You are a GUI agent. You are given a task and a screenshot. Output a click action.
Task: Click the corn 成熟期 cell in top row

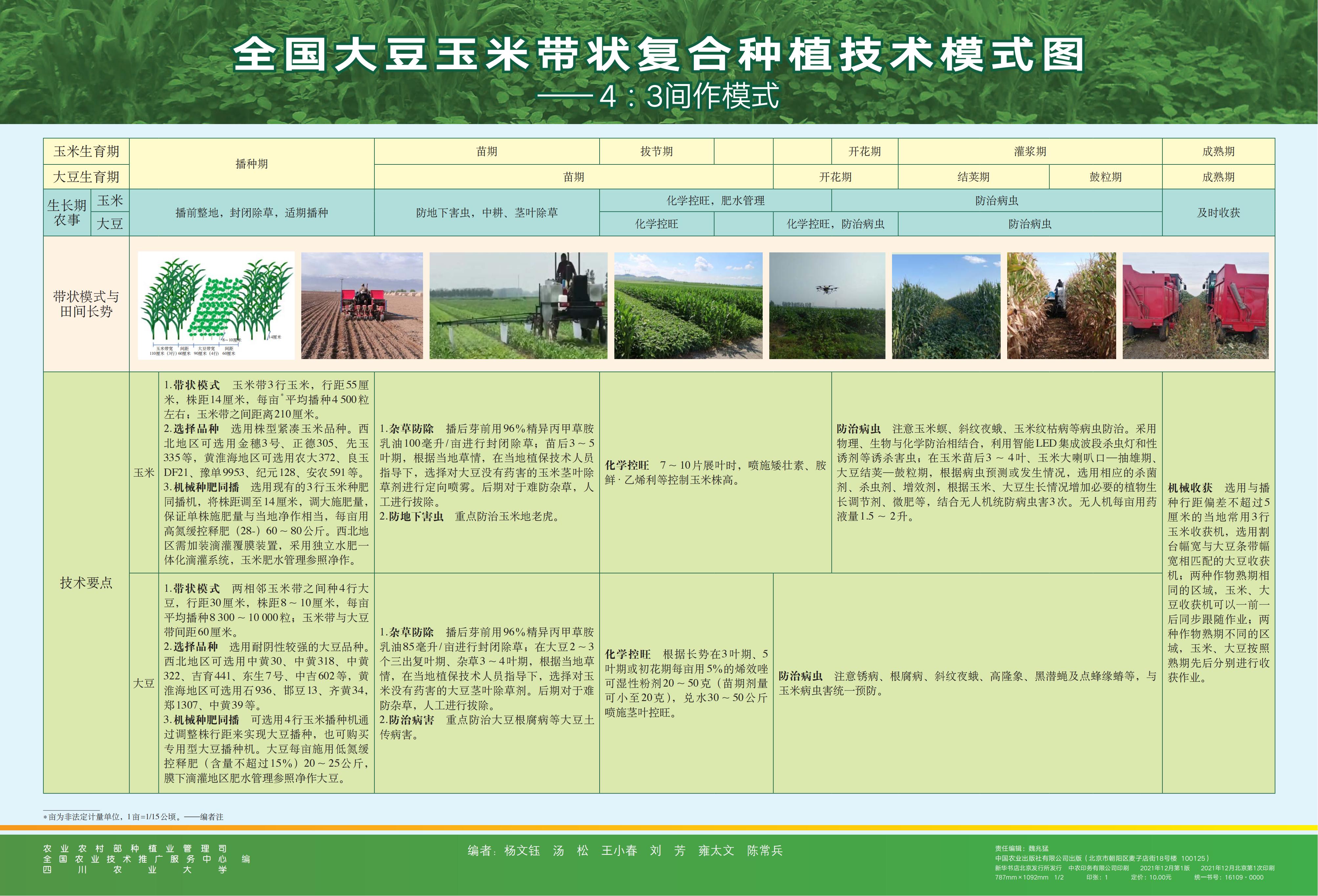coord(1218,151)
